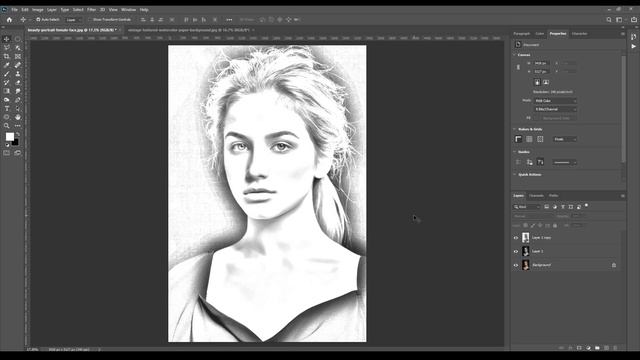Collapse the Rulers & Grids section
640x360 pixels.
click(x=515, y=129)
